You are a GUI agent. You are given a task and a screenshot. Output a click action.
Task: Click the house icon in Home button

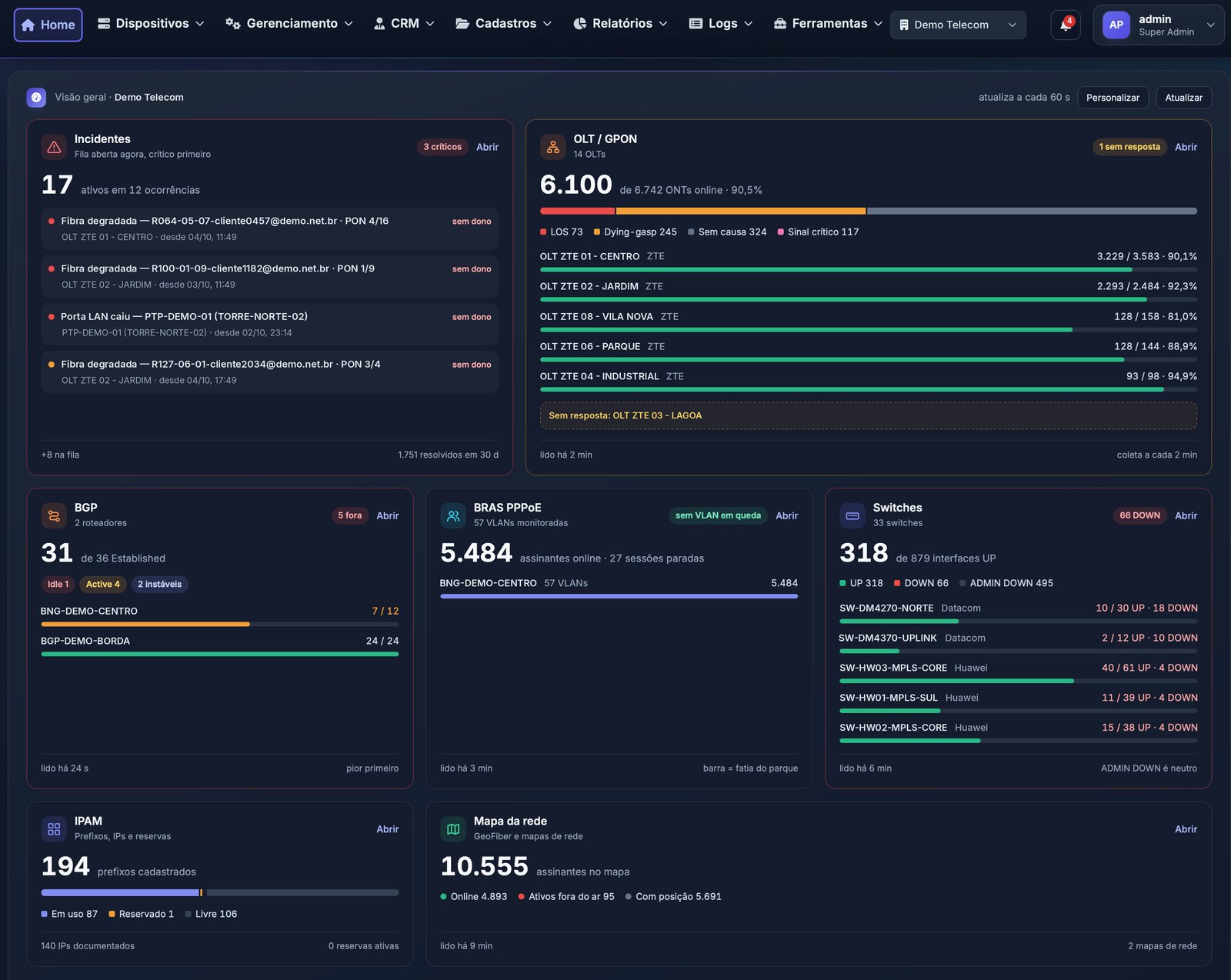(28, 25)
